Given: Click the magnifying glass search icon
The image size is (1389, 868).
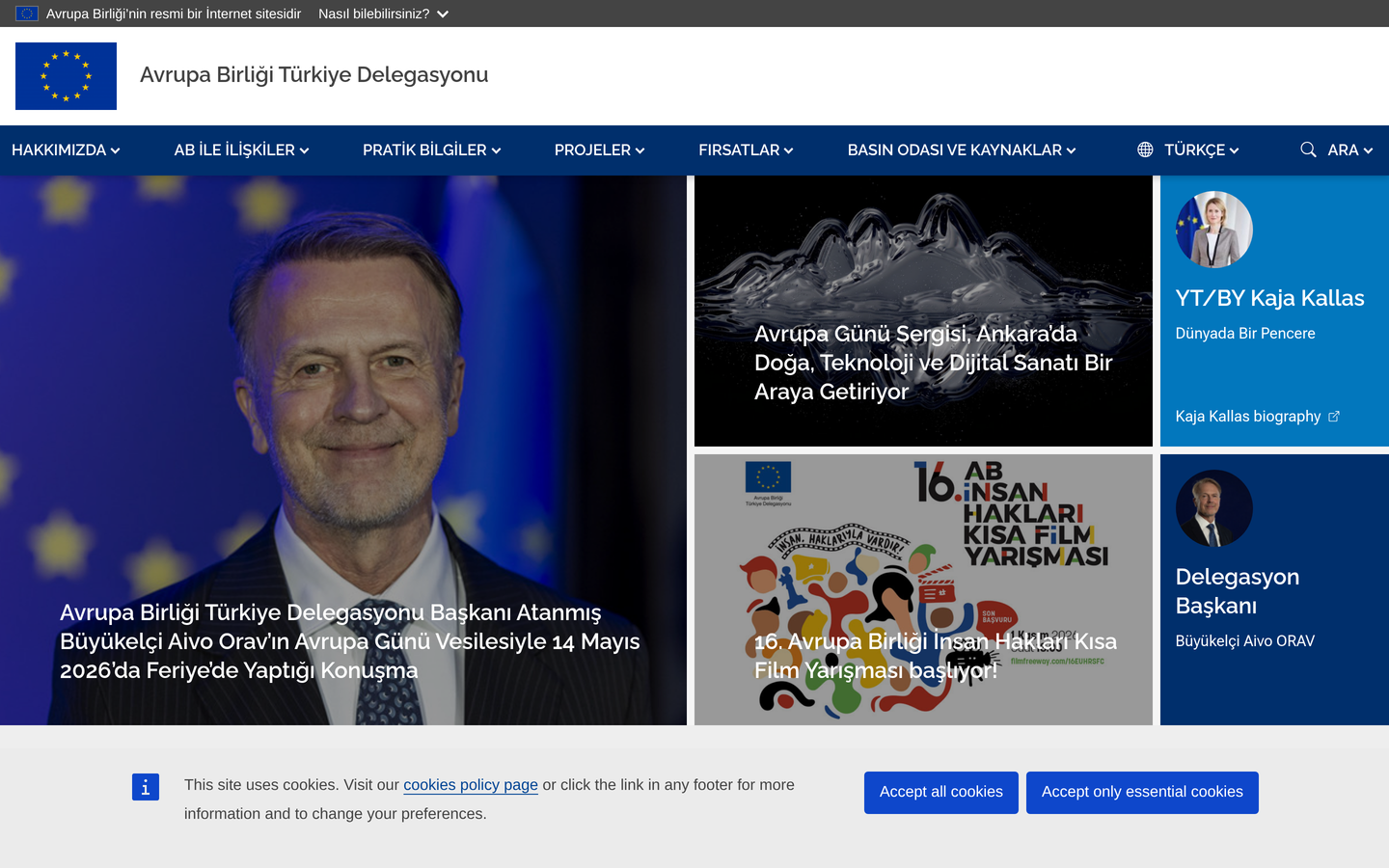Looking at the screenshot, I should coord(1308,149).
